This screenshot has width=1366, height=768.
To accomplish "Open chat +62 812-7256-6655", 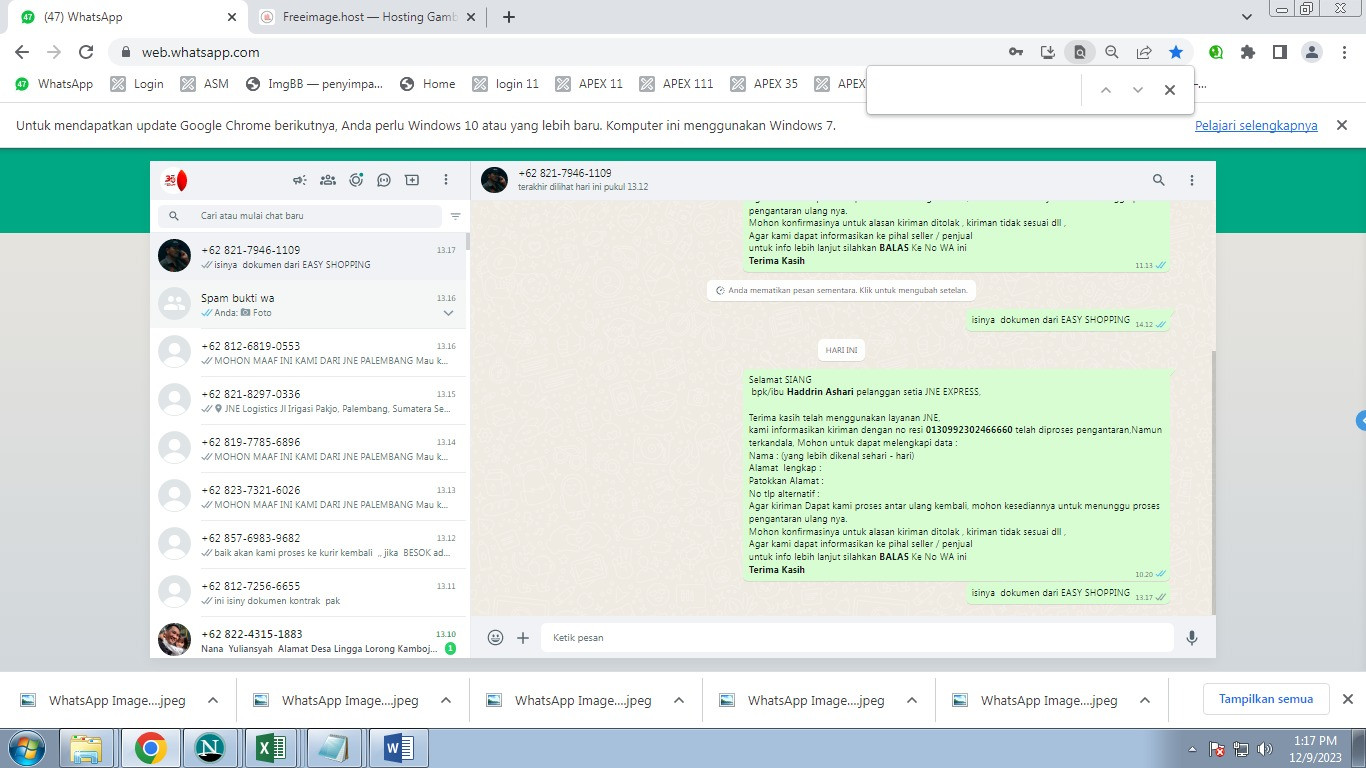I will (309, 593).
